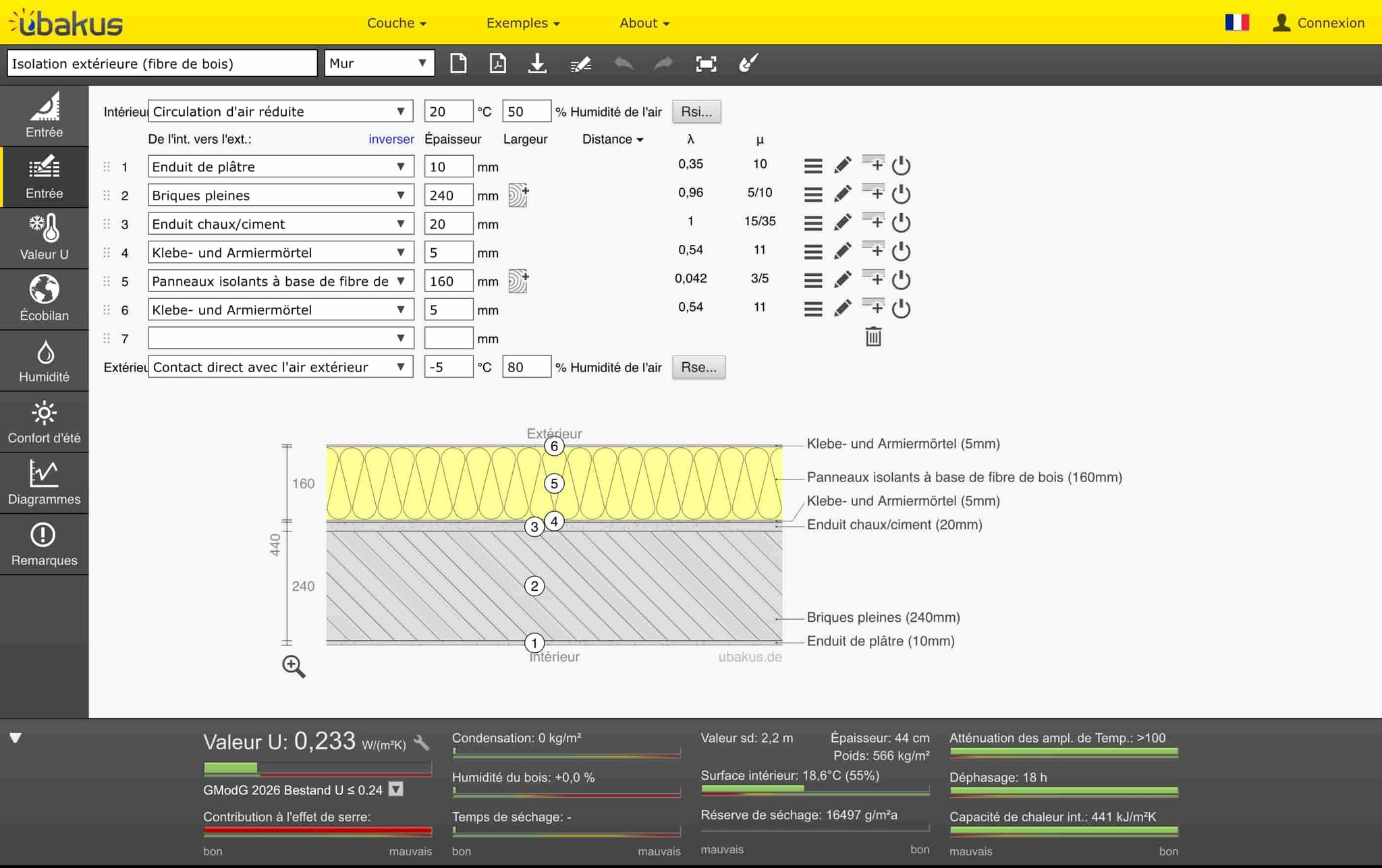Viewport: 1382px width, 868px height.
Task: Open the Circulation d'air réduite dropdown
Action: coord(280,111)
